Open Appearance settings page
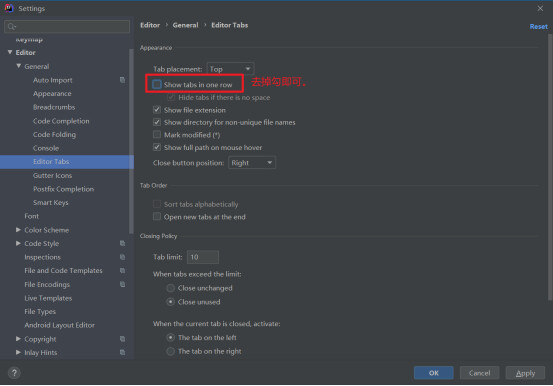The image size is (553, 386). (x=52, y=94)
